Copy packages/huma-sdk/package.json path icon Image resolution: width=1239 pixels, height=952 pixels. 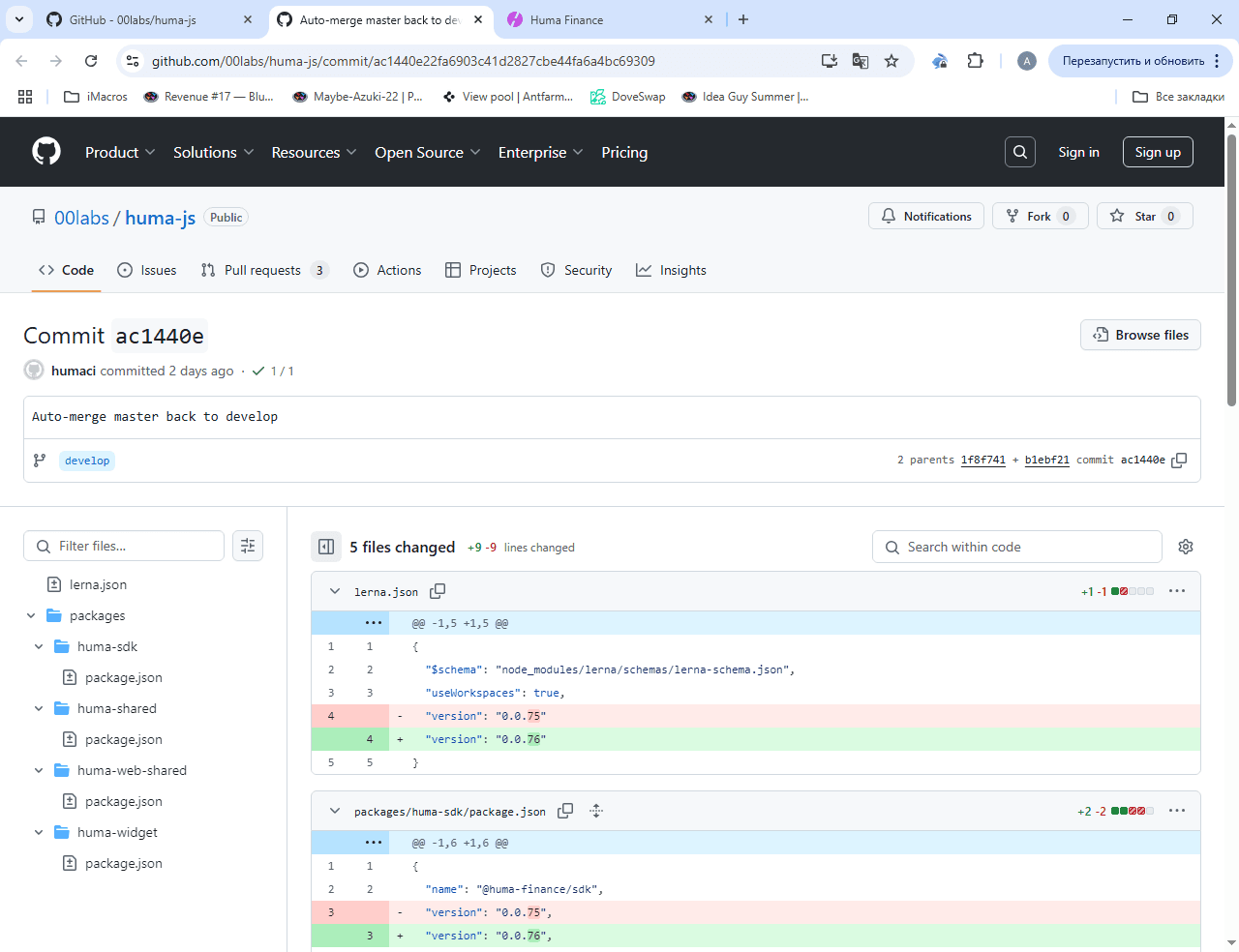pyautogui.click(x=565, y=811)
